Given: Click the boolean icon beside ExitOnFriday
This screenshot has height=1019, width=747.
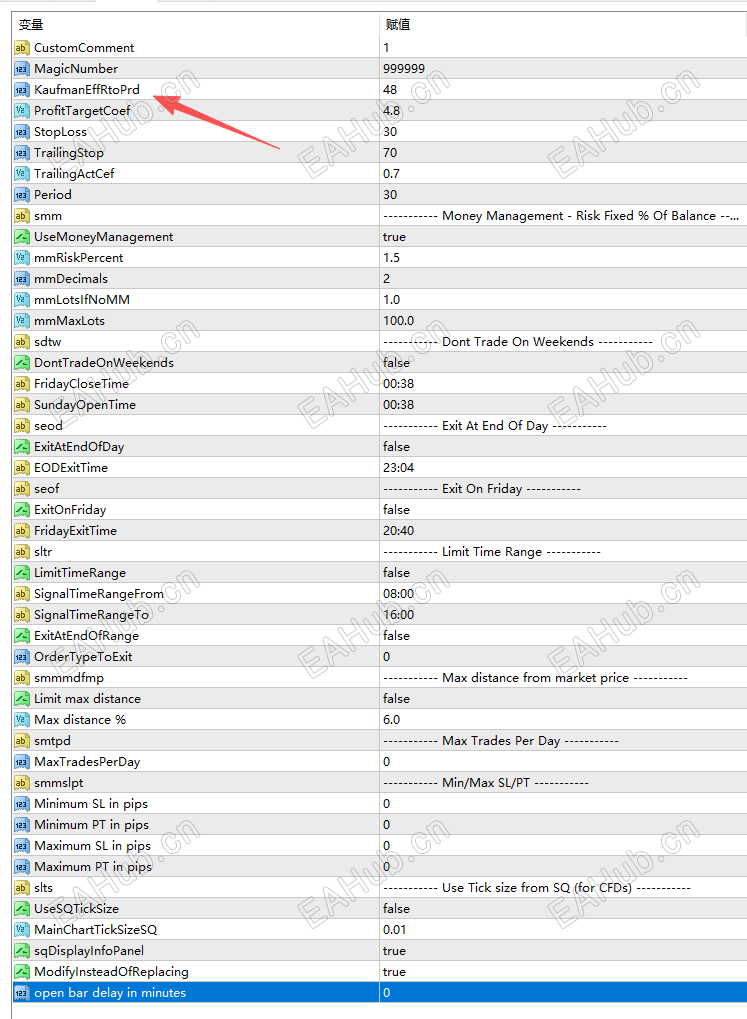Looking at the screenshot, I should pos(21,510).
